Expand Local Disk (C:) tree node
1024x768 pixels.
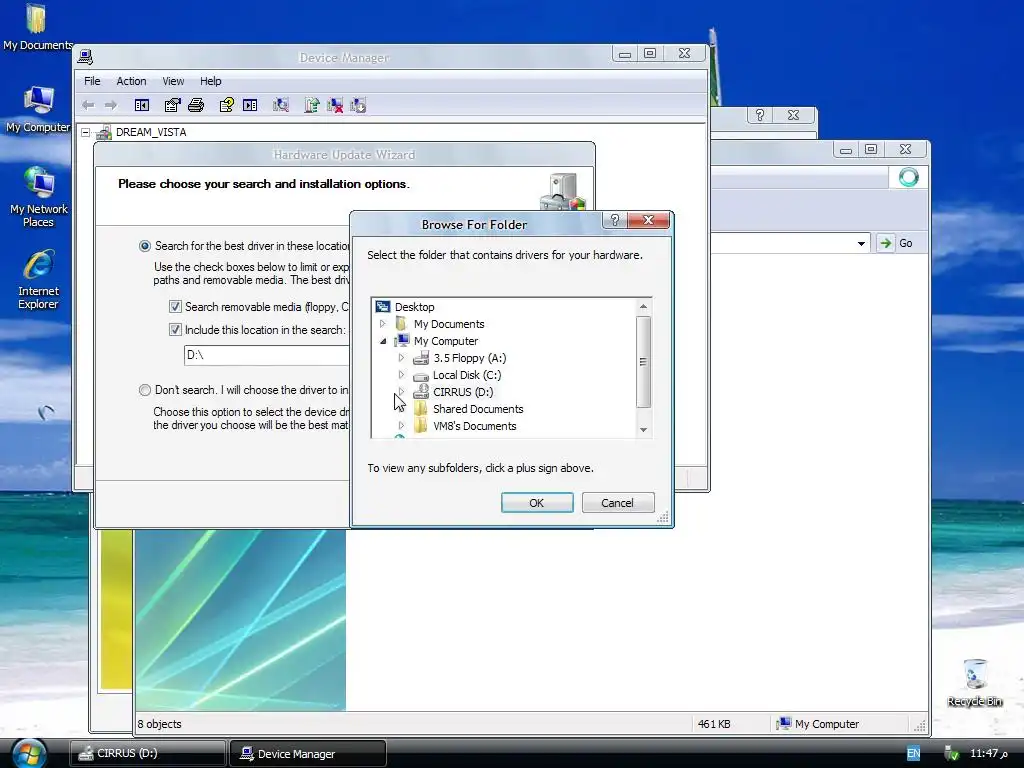pyautogui.click(x=401, y=375)
